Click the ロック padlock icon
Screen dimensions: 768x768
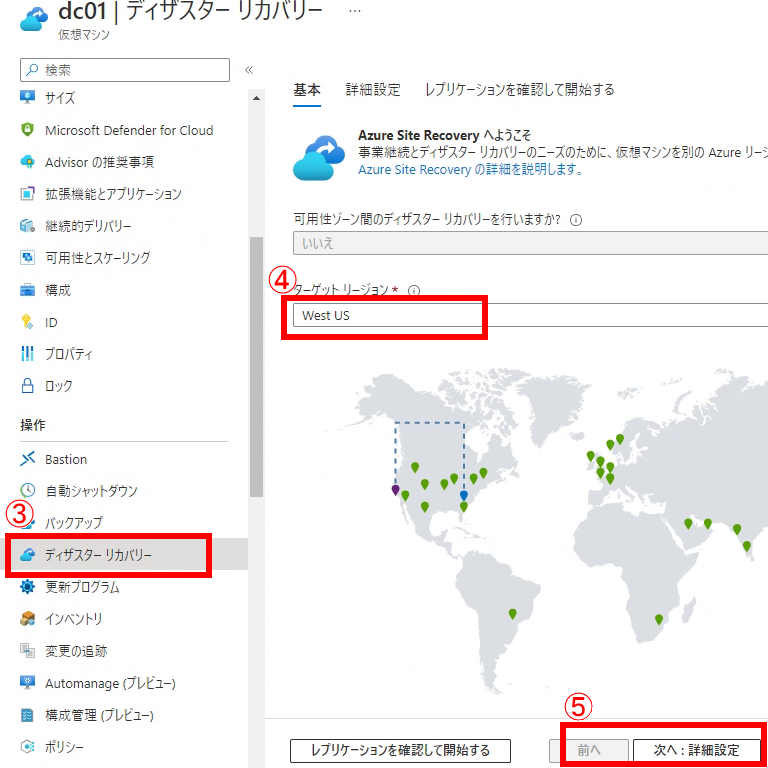click(x=27, y=386)
